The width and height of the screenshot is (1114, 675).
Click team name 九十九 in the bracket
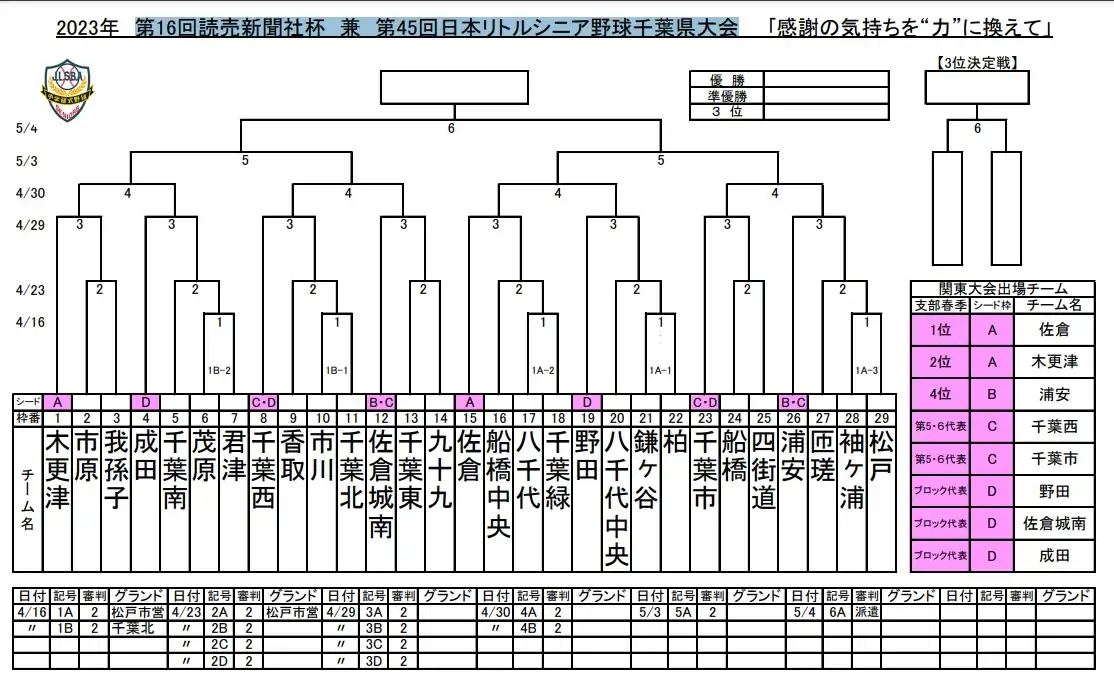pos(440,470)
